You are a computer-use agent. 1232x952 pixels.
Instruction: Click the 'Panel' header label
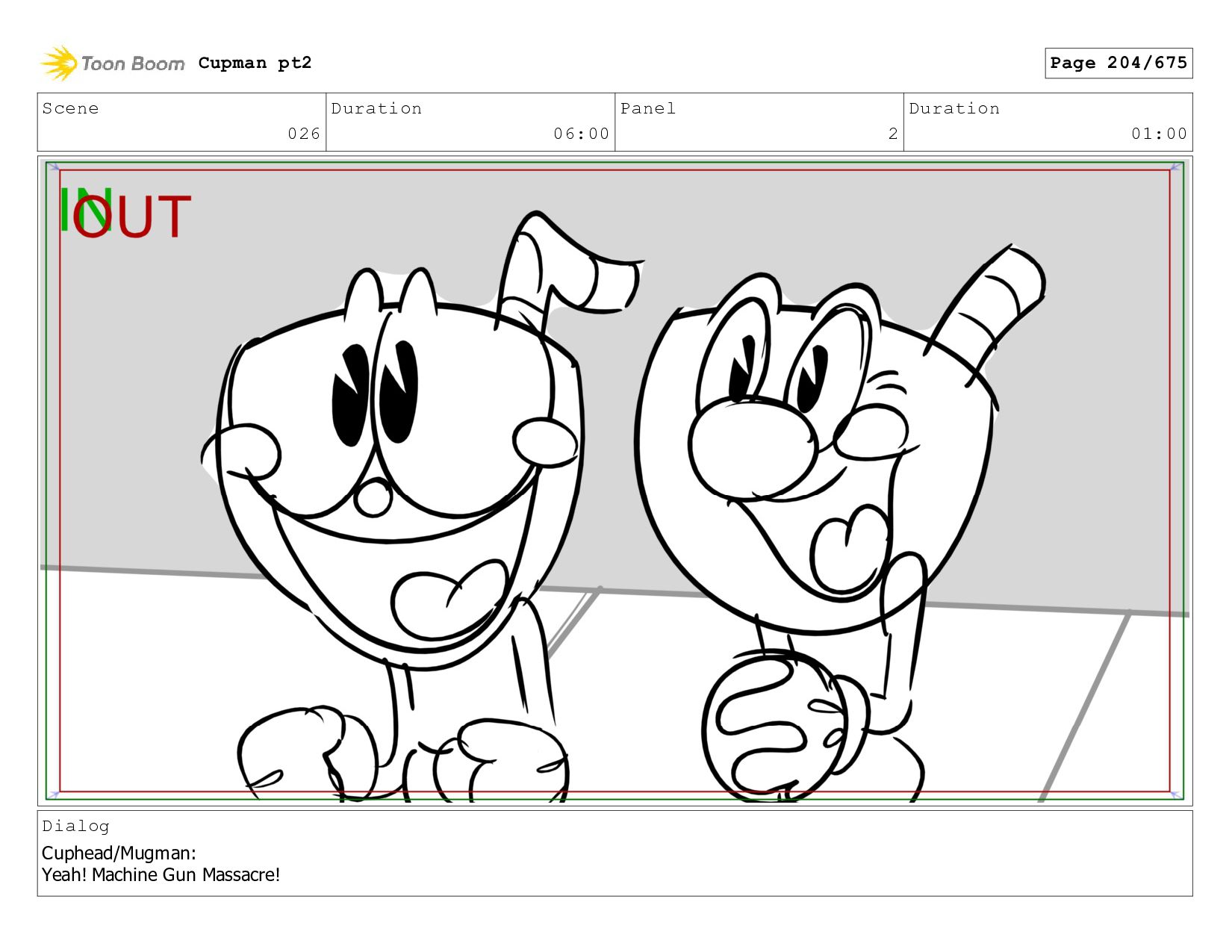point(648,108)
